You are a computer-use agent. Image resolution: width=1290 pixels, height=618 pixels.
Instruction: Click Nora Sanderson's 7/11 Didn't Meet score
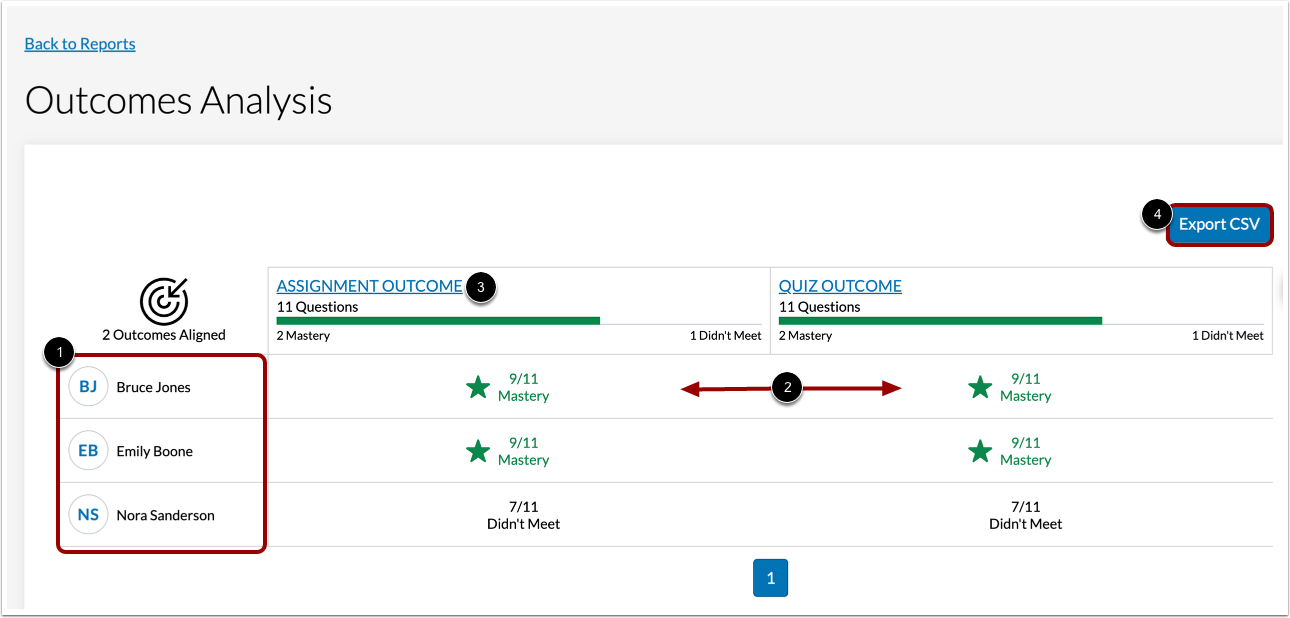[x=523, y=514]
